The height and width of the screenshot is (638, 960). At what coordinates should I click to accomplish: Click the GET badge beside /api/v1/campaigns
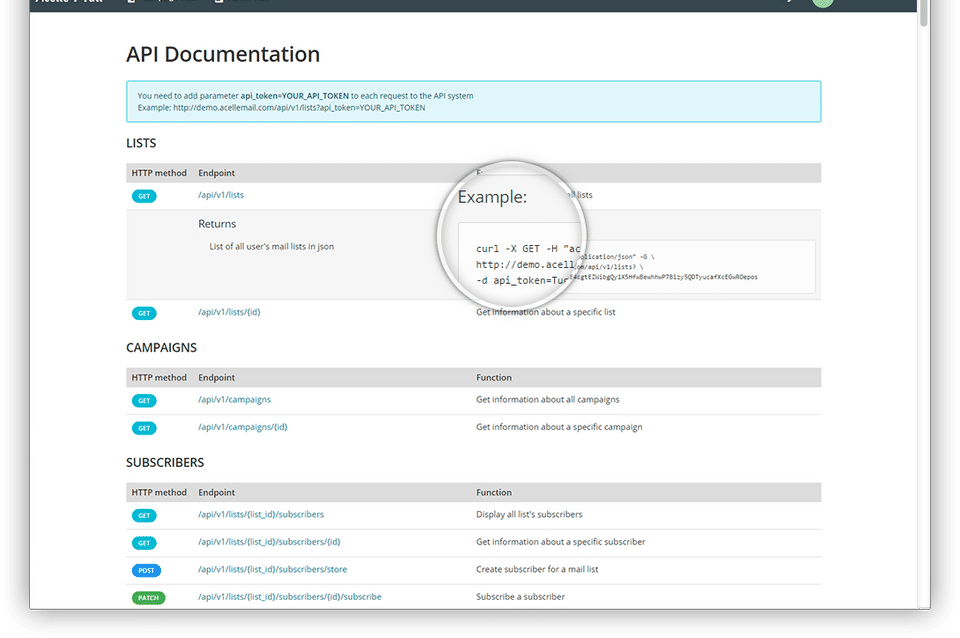point(144,400)
